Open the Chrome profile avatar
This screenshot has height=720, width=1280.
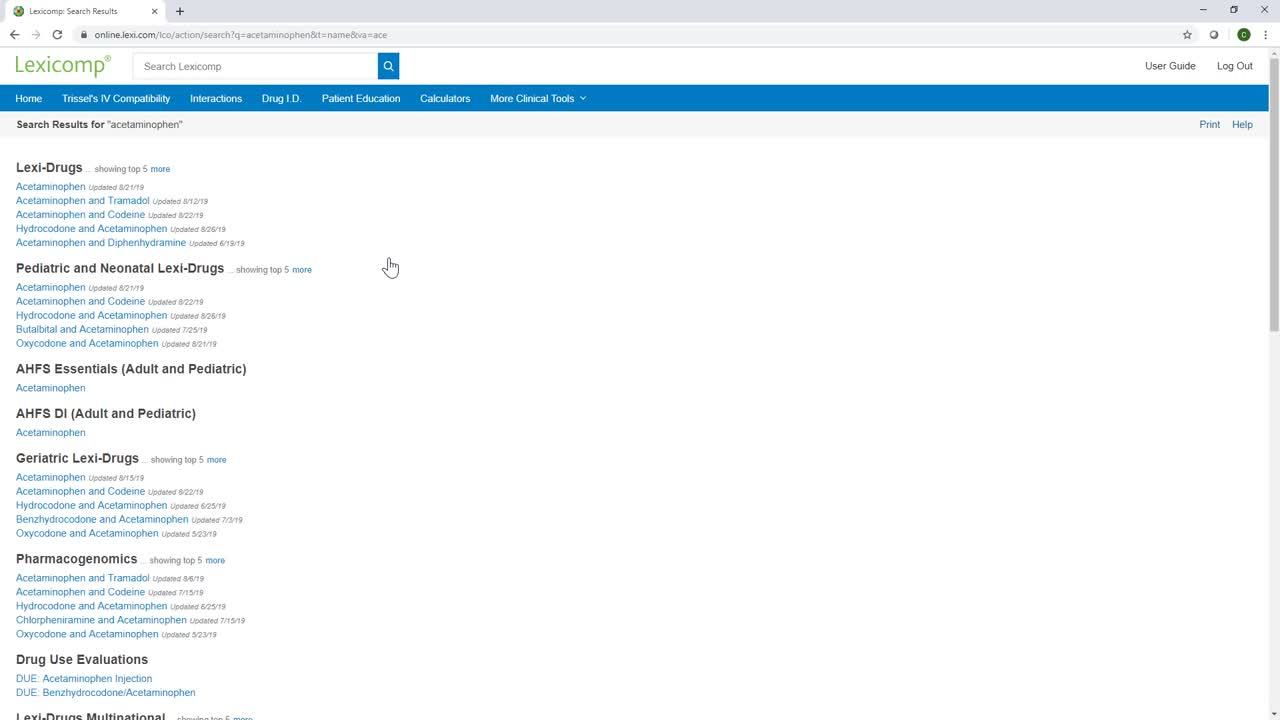[1243, 35]
